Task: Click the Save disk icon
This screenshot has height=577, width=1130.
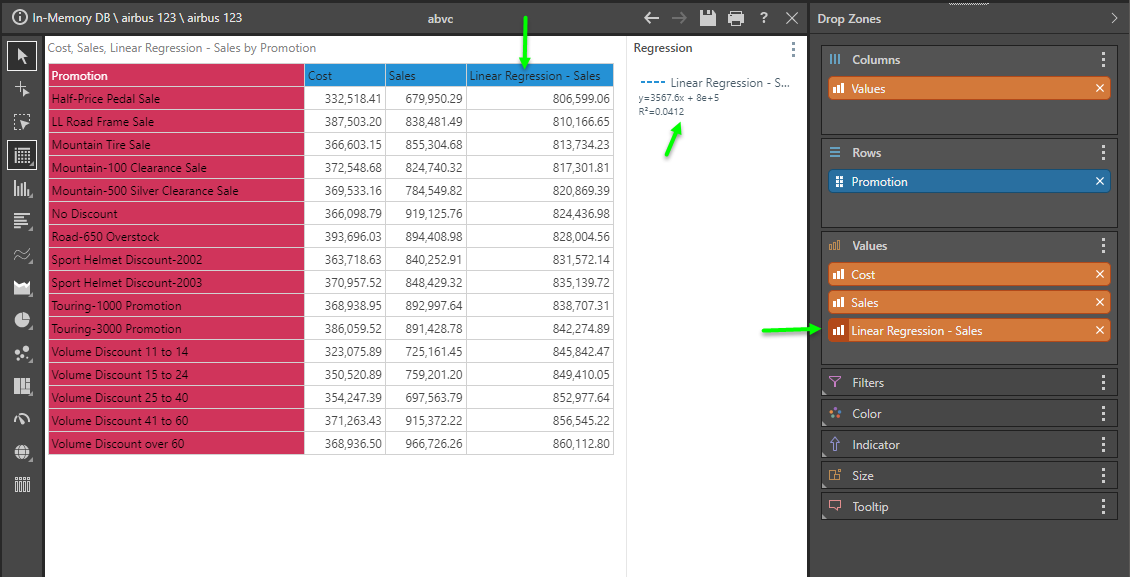Action: tap(708, 18)
